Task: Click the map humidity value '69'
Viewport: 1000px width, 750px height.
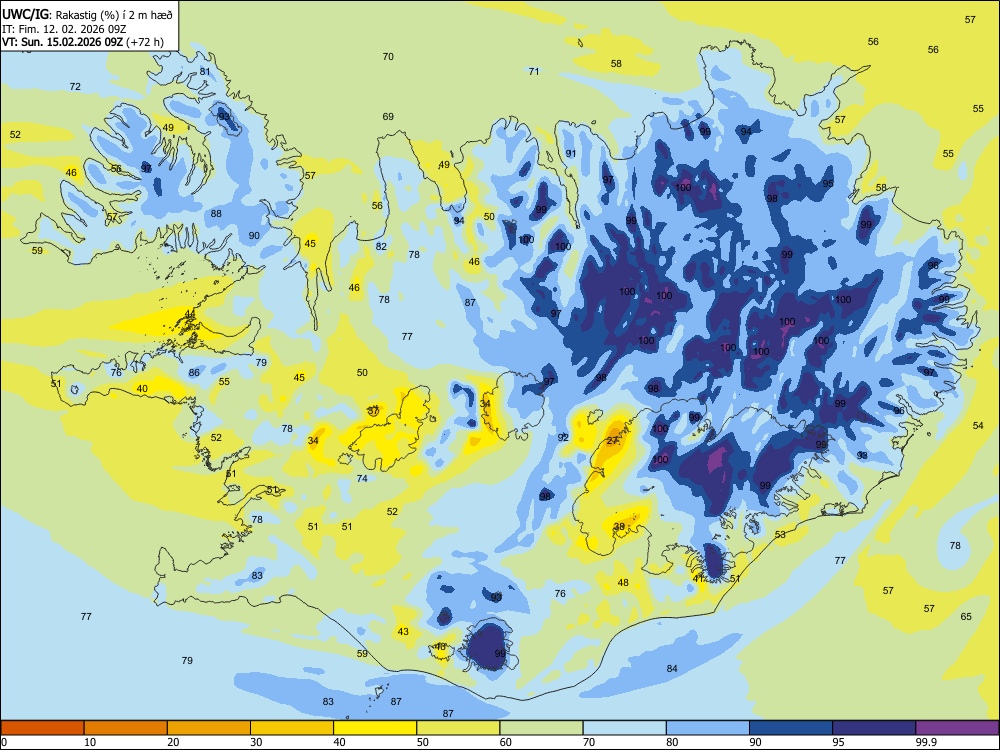Action: pyautogui.click(x=388, y=117)
